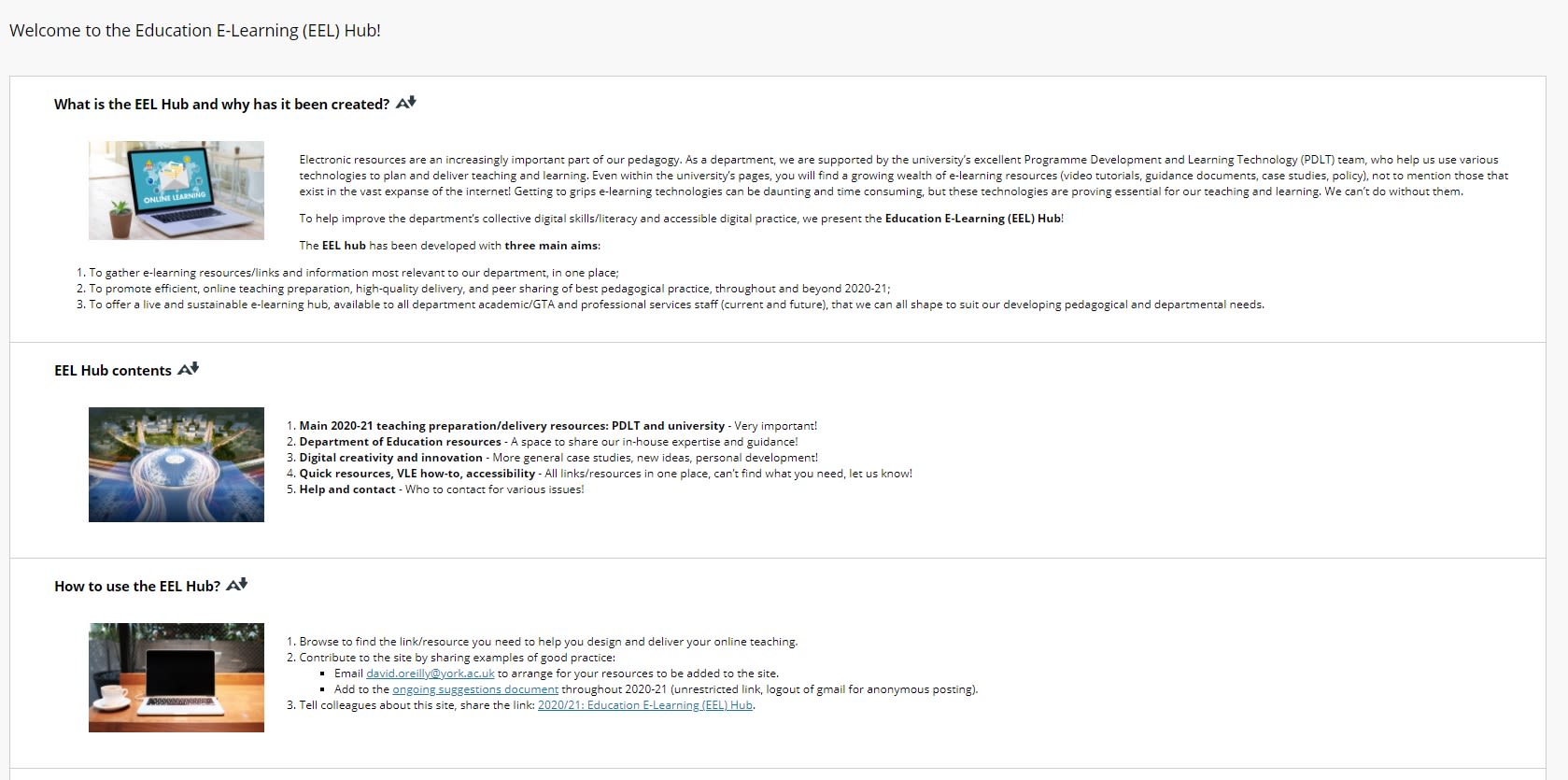Open alternative formats icon beside 'EEL Hub contents'
The height and width of the screenshot is (780, 1568).
pos(189,369)
